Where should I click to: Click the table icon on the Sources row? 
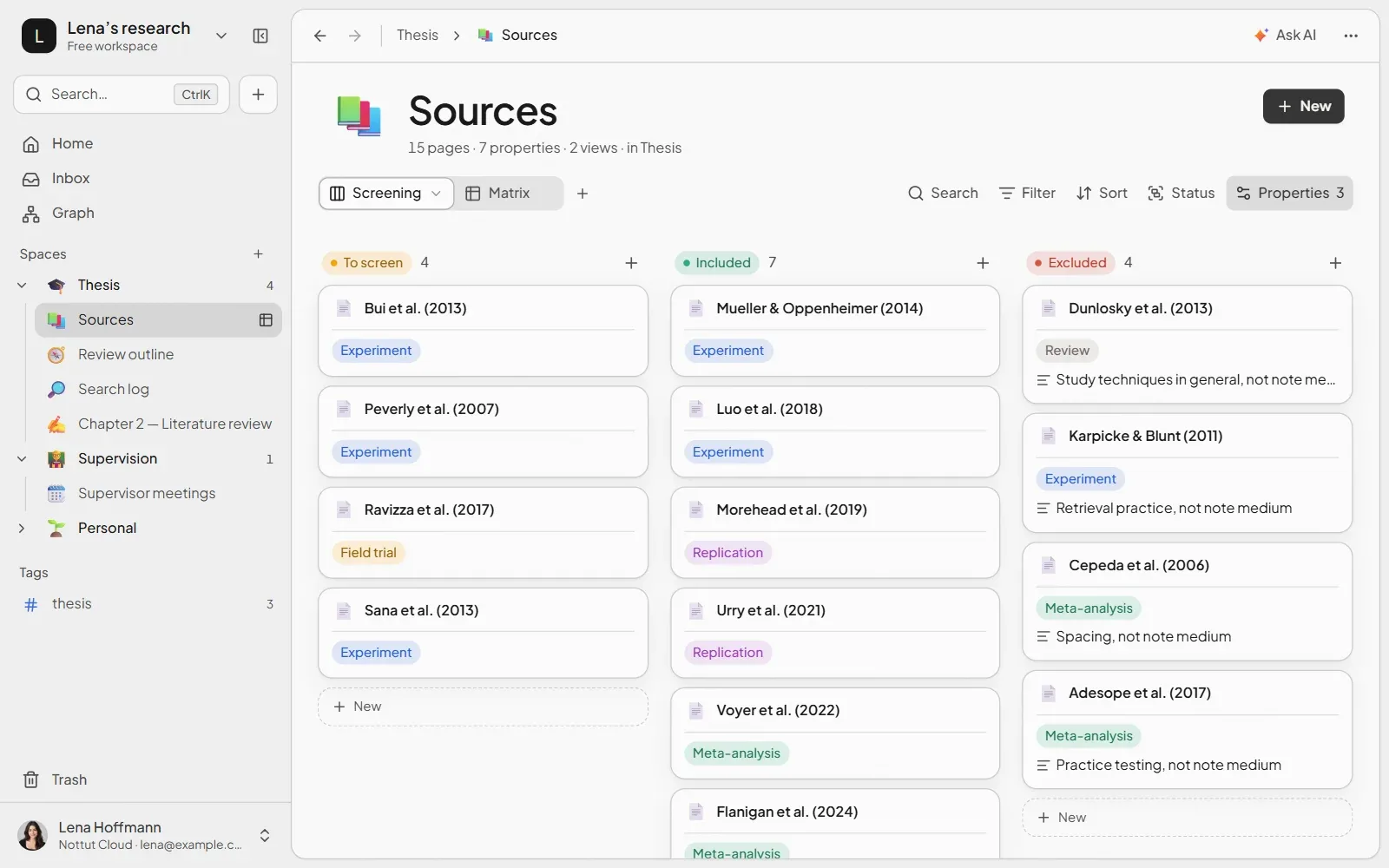click(266, 320)
